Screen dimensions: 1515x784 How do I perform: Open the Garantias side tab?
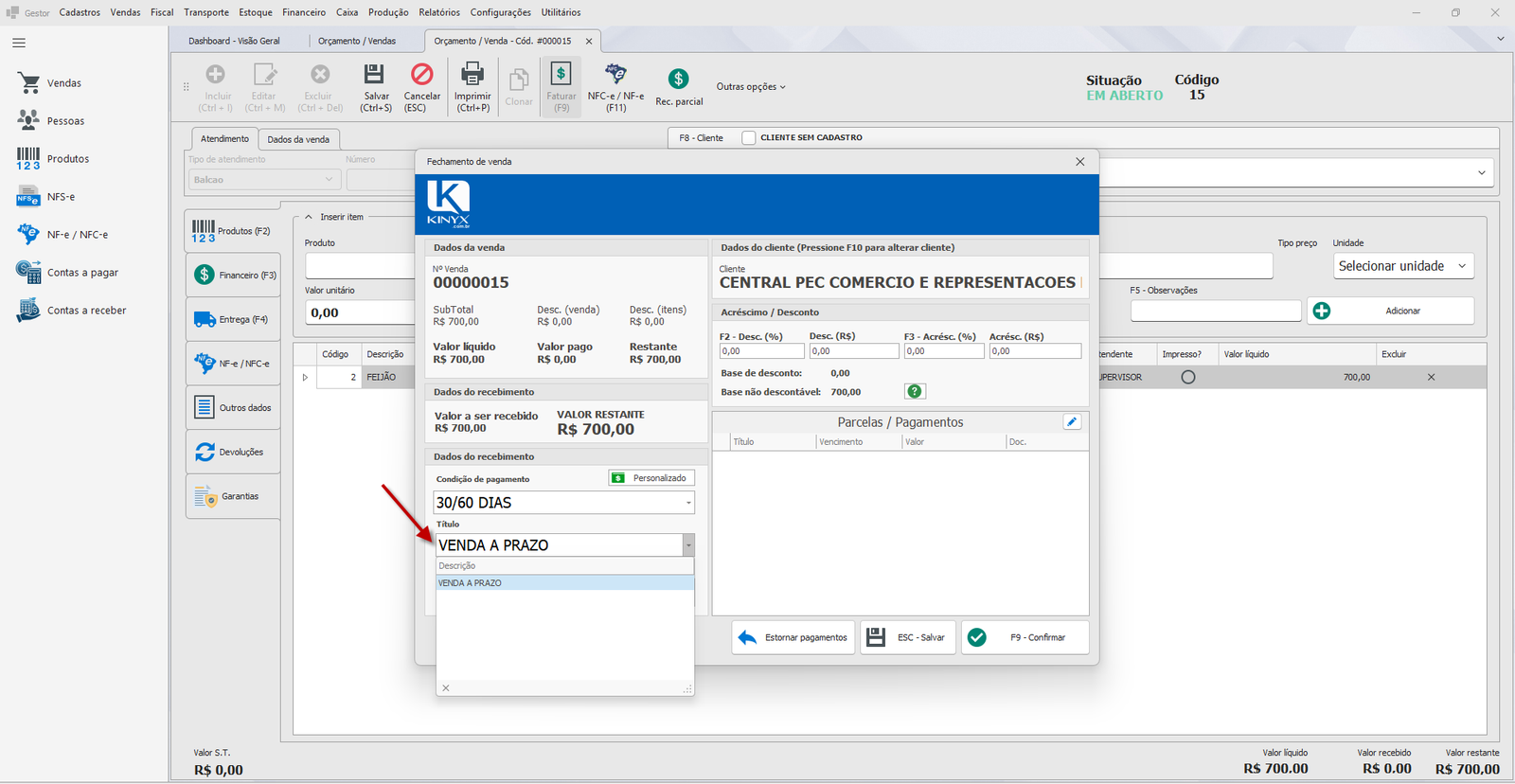click(x=233, y=496)
